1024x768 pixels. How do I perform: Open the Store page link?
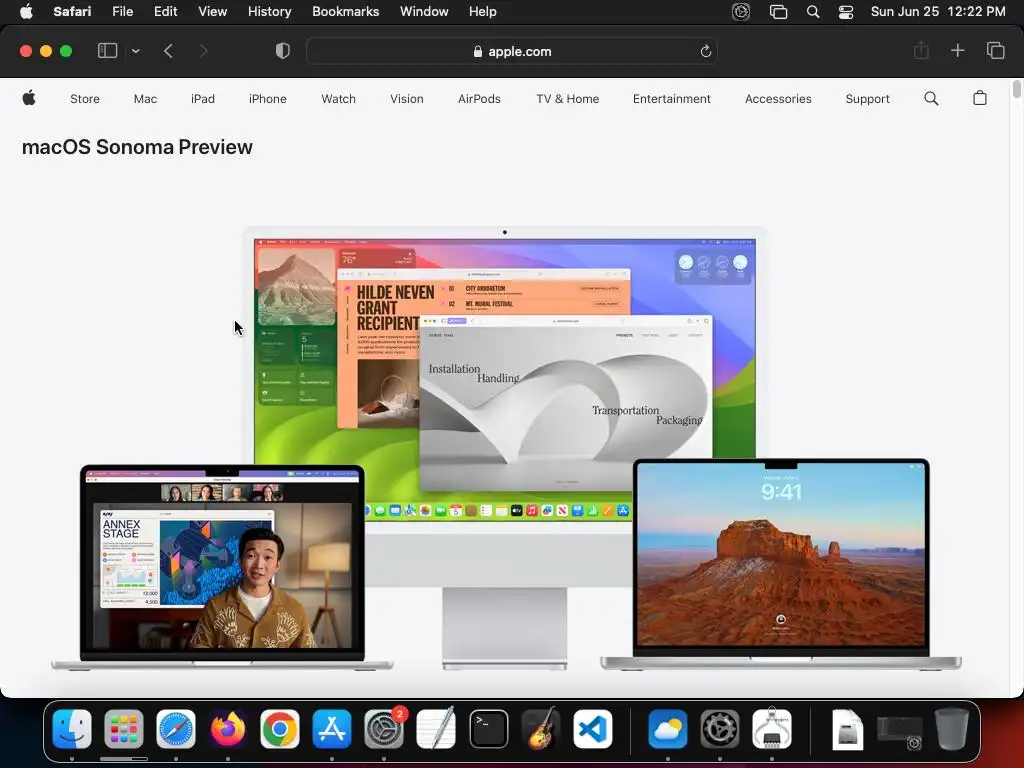click(x=85, y=99)
